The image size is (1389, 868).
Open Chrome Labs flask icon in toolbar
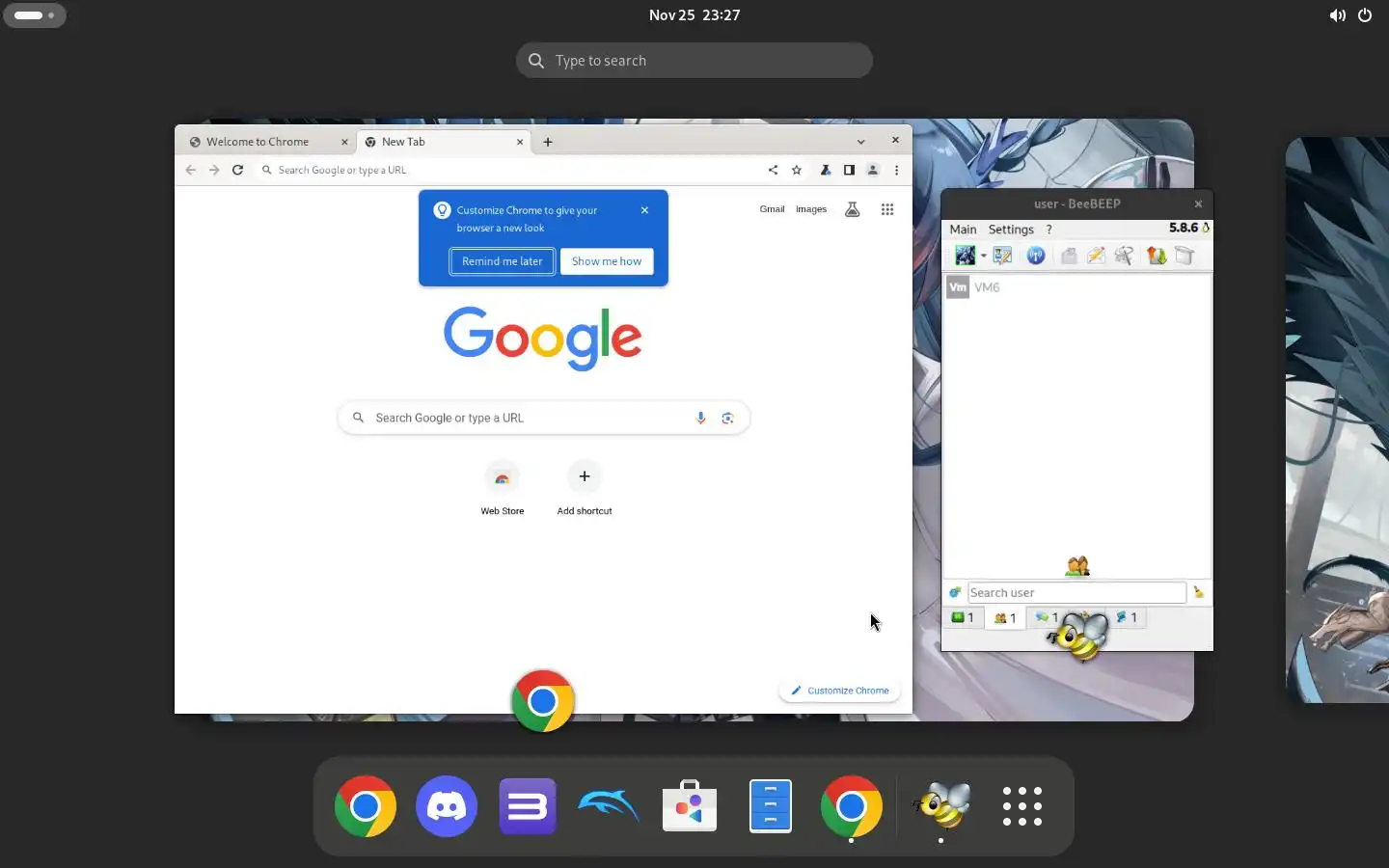[x=826, y=170]
